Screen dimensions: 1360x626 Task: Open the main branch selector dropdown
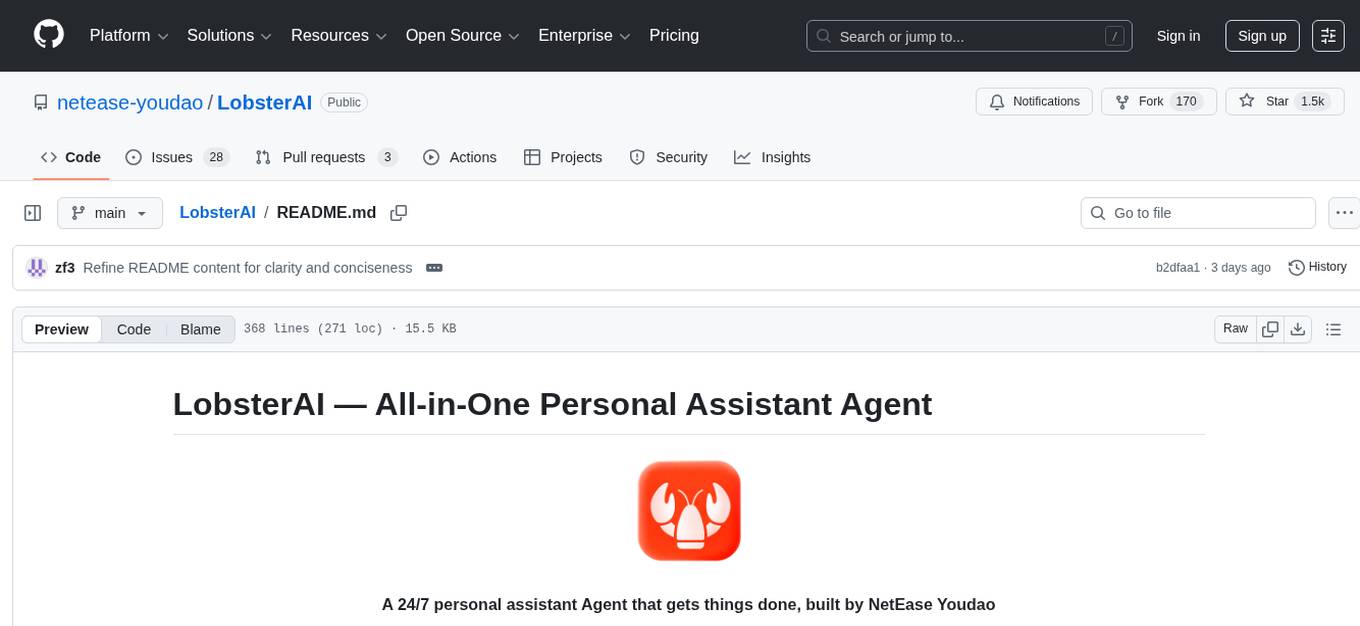click(x=109, y=213)
